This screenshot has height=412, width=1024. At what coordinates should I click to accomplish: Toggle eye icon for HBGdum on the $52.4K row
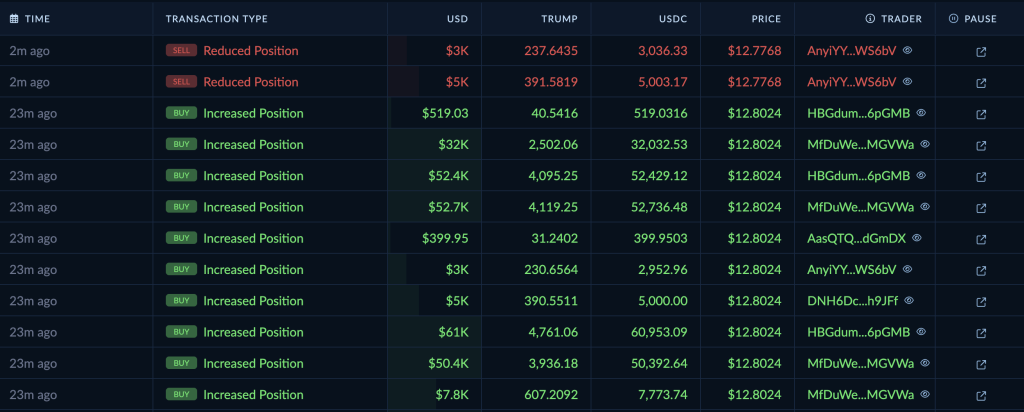[921, 175]
